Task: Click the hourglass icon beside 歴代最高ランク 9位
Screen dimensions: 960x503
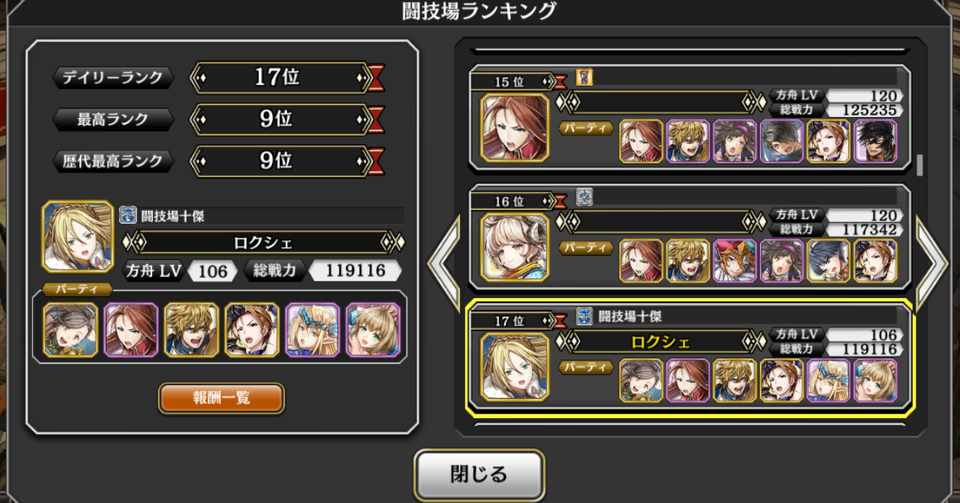Action: (375, 161)
